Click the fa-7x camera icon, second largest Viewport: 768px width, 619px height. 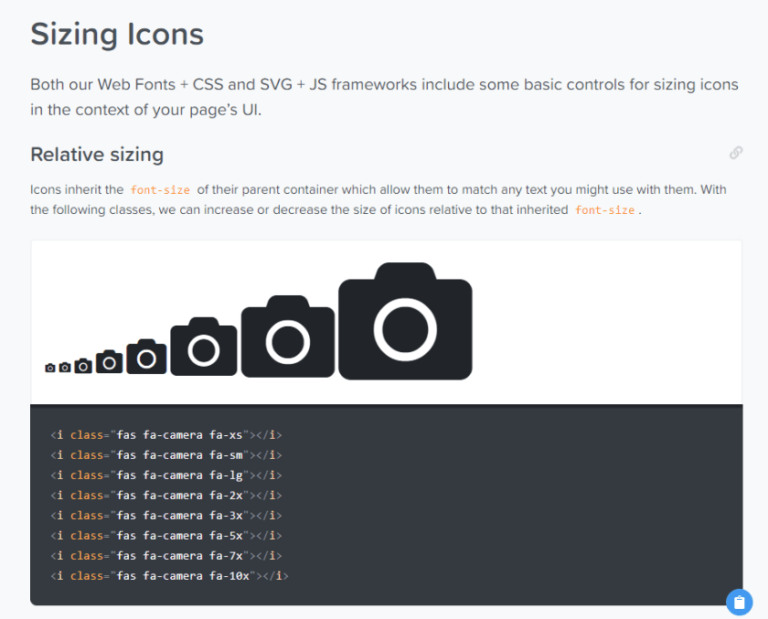[x=288, y=338]
